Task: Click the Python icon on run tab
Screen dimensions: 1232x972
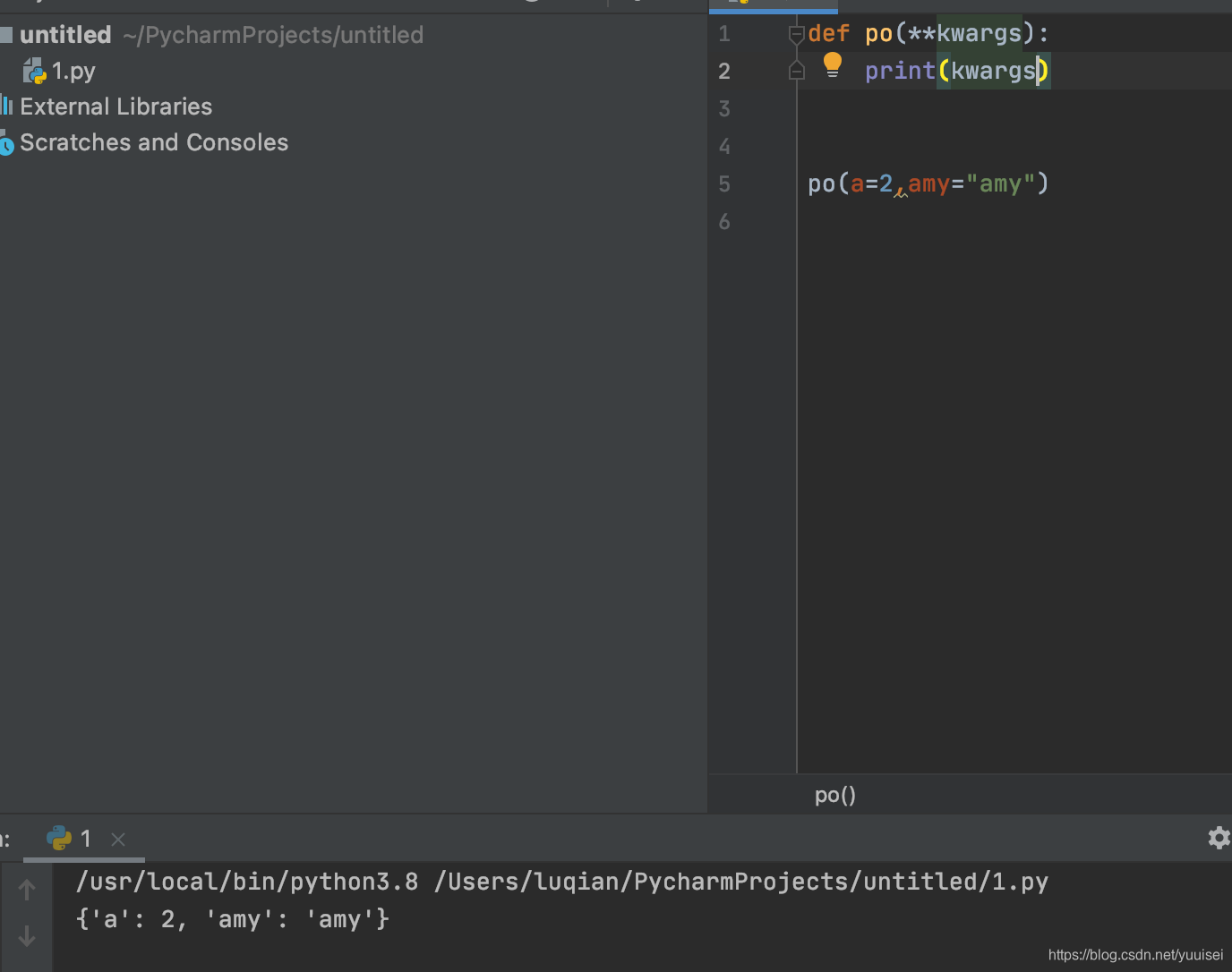Action: point(59,838)
